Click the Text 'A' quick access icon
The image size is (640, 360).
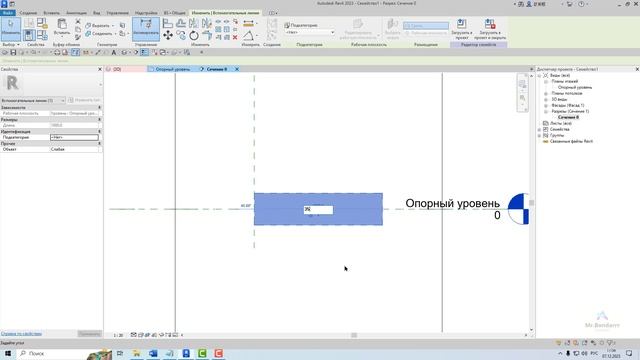(113, 52)
